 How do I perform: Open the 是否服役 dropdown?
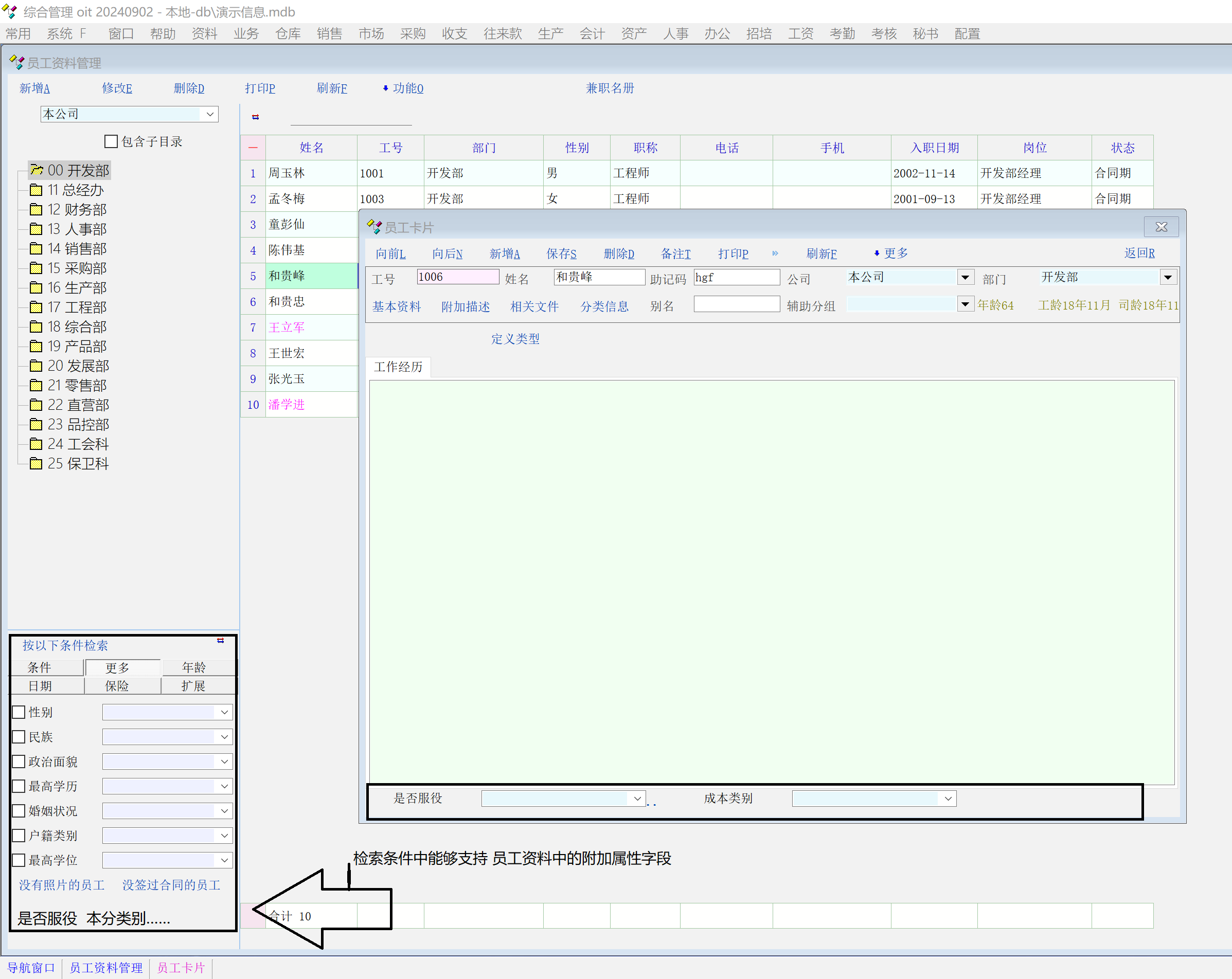(637, 799)
